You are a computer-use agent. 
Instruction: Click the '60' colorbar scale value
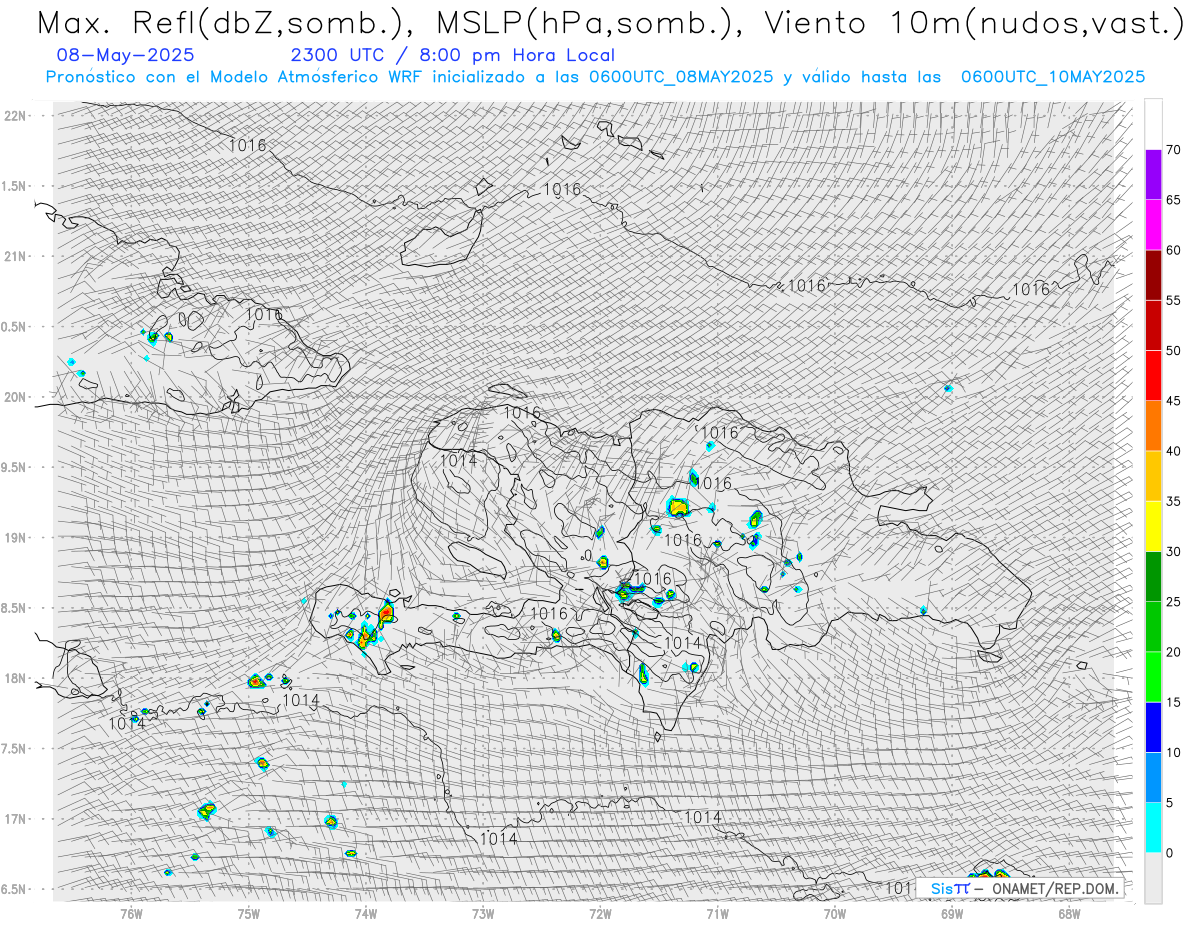pos(1174,250)
